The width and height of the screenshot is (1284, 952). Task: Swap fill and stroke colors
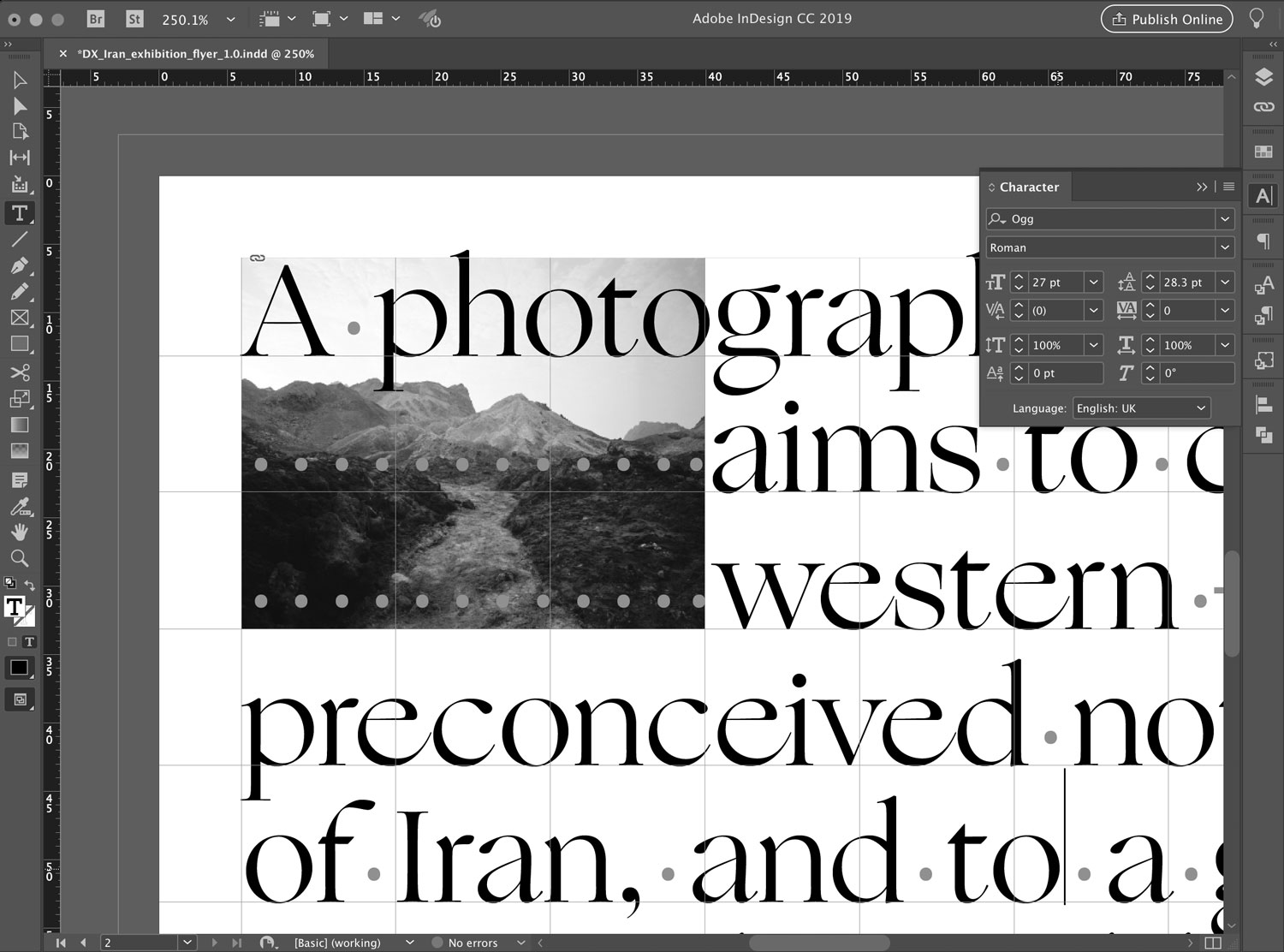coord(30,586)
